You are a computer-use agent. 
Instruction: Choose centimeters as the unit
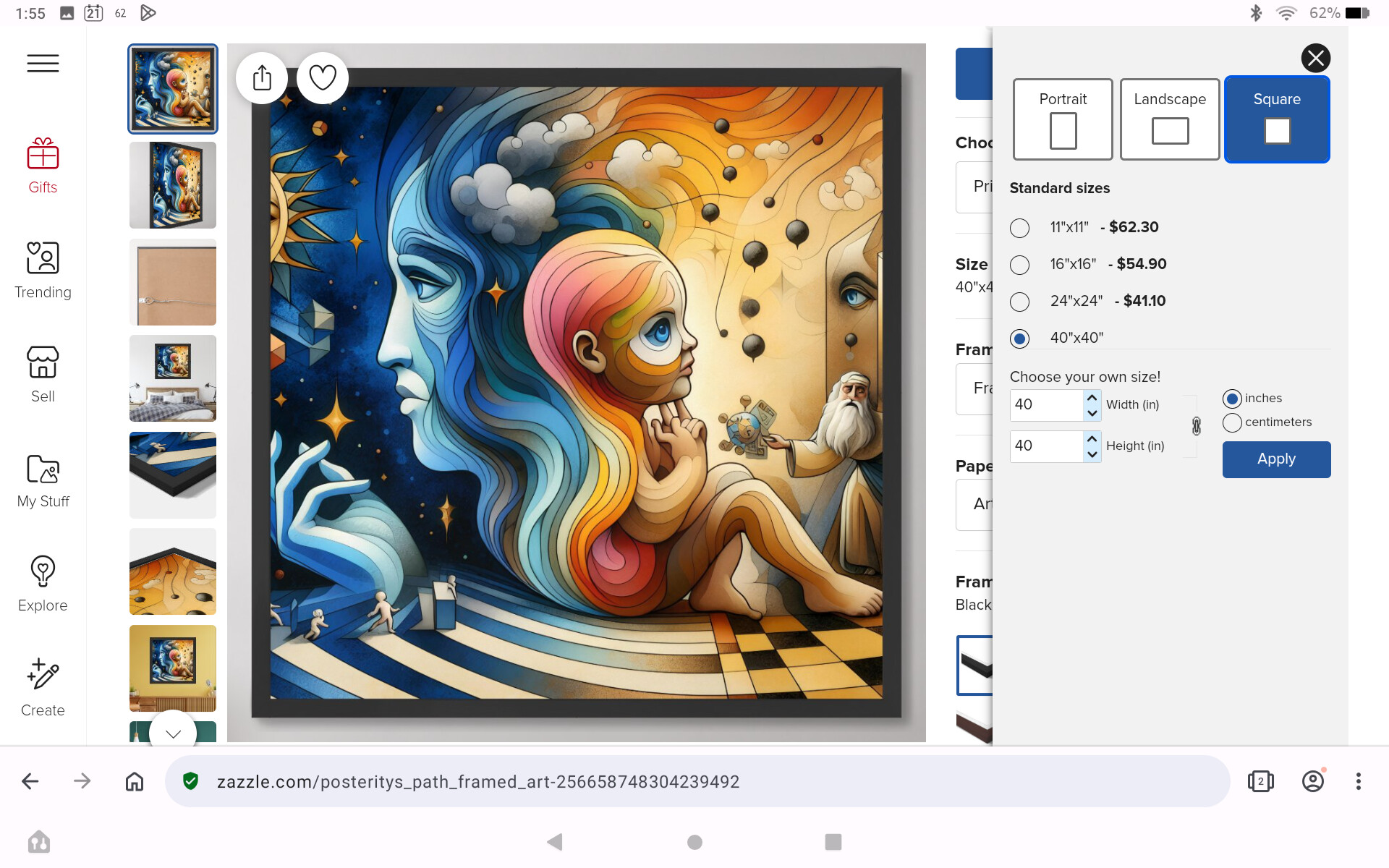(1232, 422)
